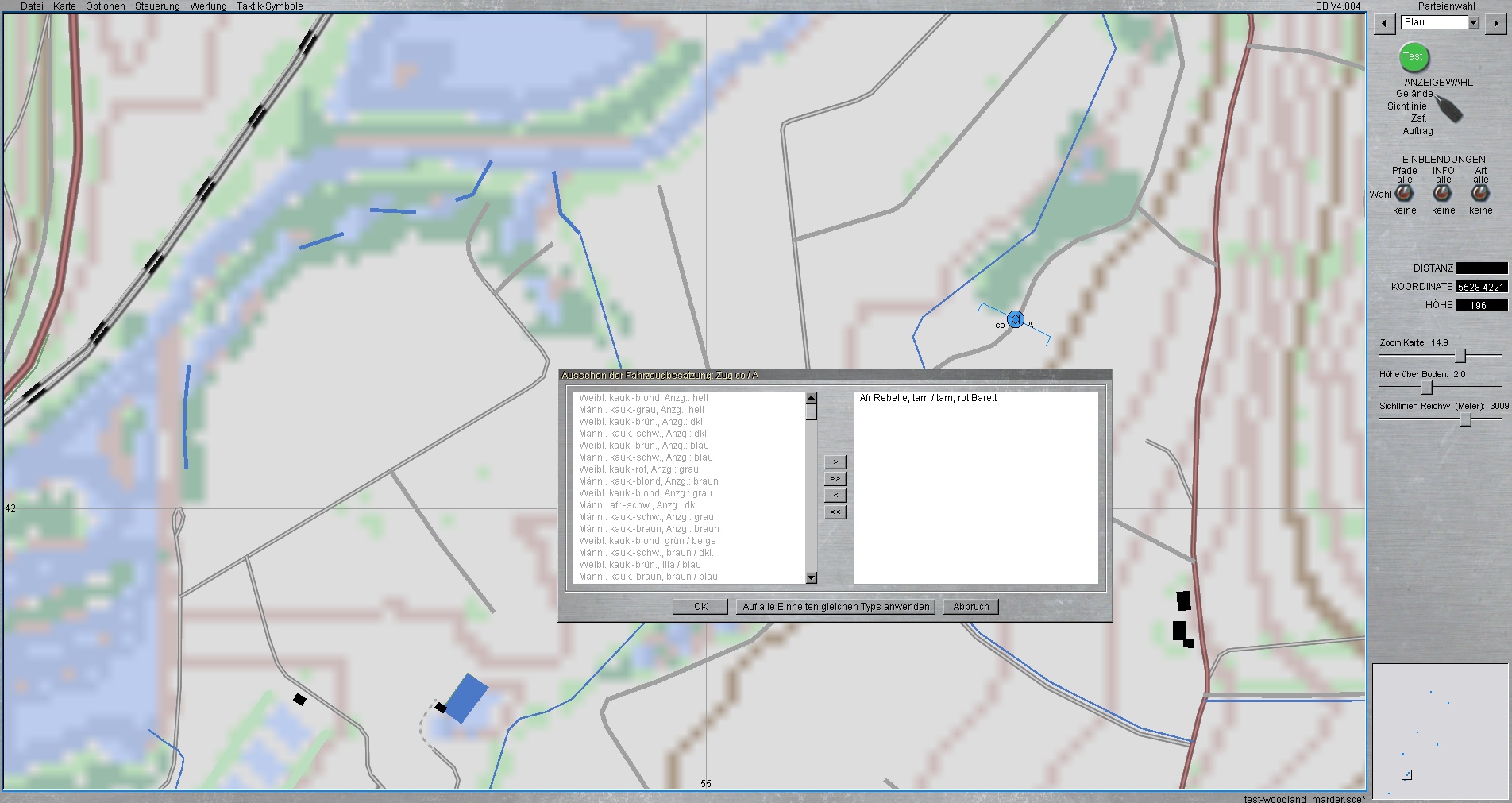
Task: Move selected crew entry right with > button
Action: pos(835,461)
